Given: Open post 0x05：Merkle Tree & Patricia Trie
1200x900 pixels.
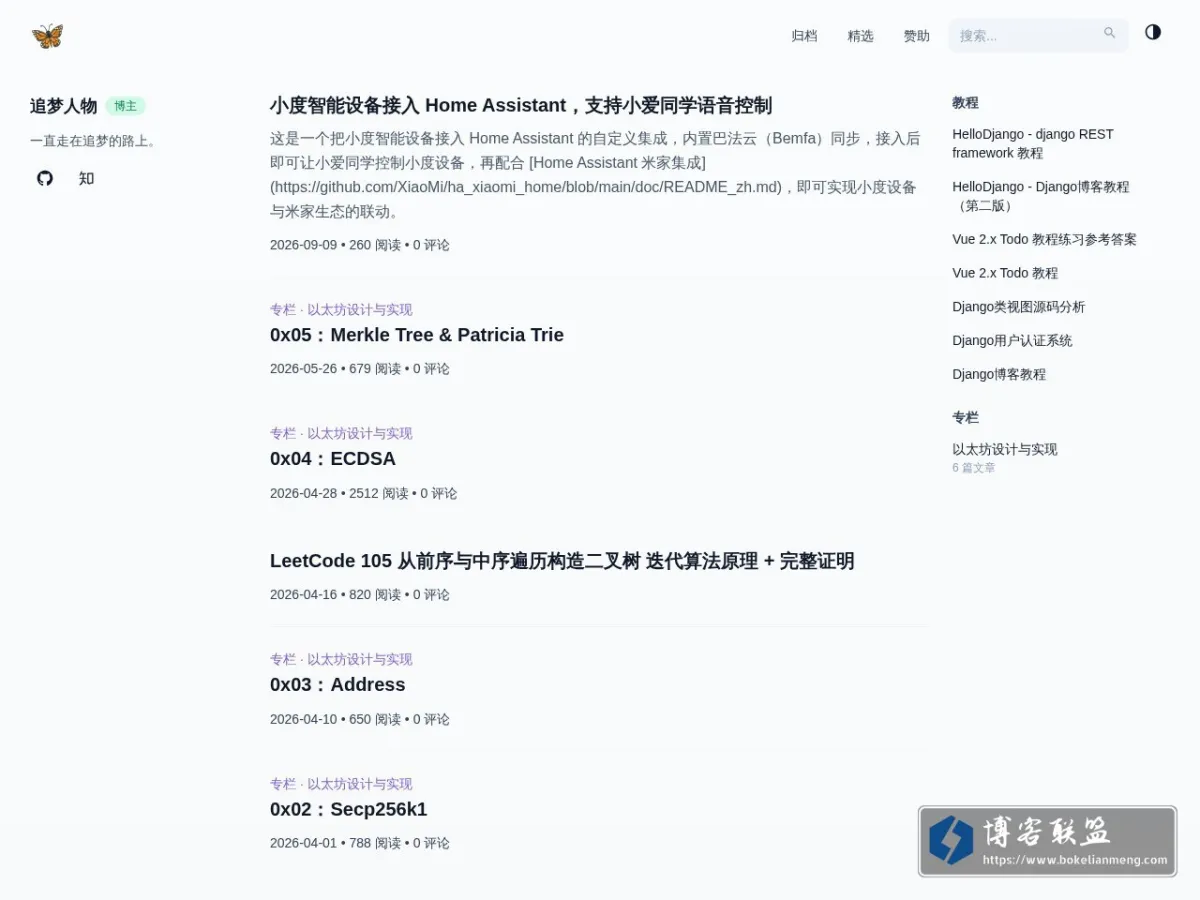Looking at the screenshot, I should (417, 335).
